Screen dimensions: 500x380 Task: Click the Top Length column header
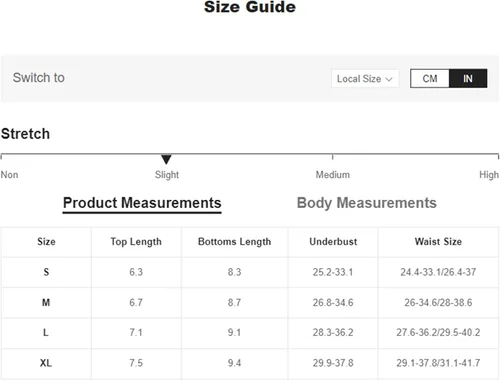[136, 242]
